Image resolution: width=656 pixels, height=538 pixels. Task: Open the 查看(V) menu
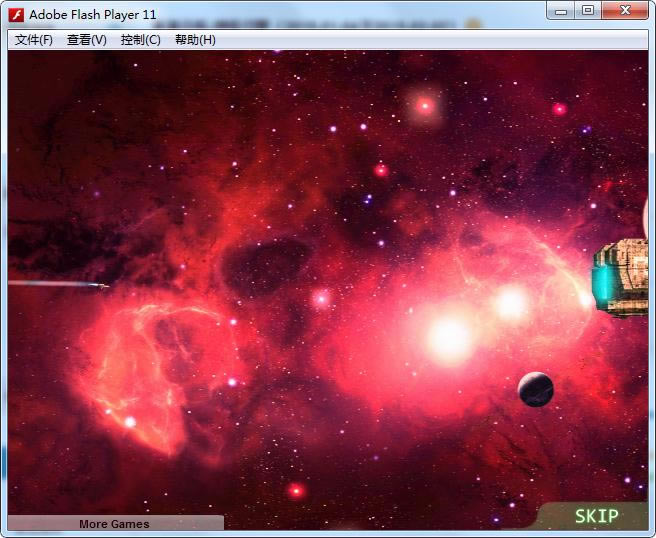(87, 40)
